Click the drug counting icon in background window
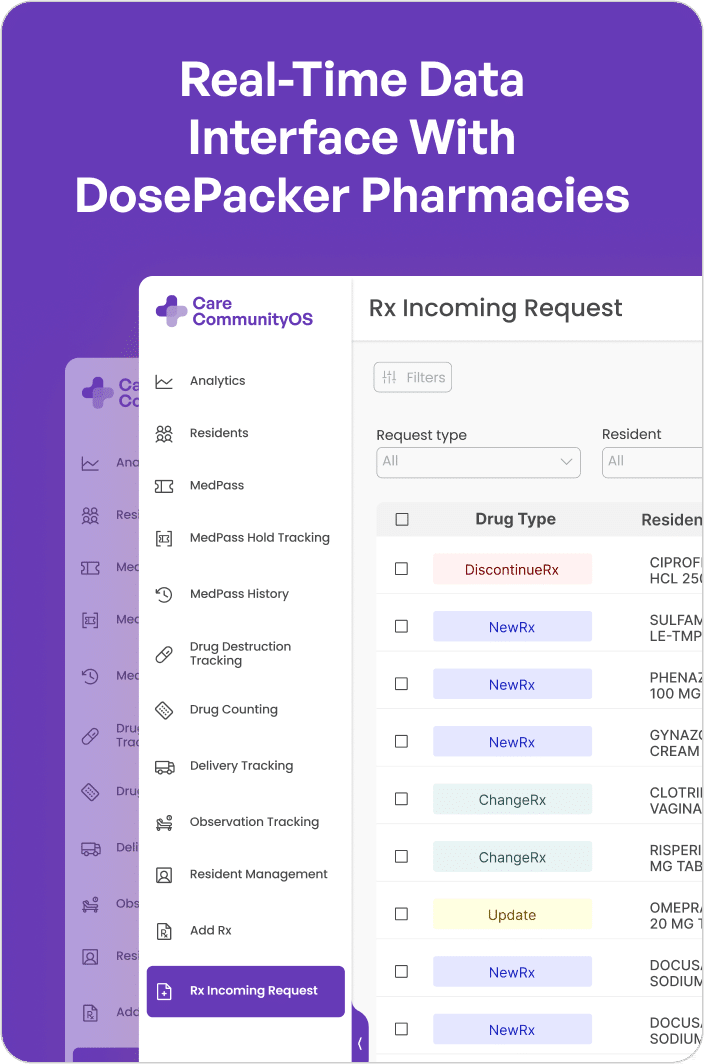 [x=90, y=791]
